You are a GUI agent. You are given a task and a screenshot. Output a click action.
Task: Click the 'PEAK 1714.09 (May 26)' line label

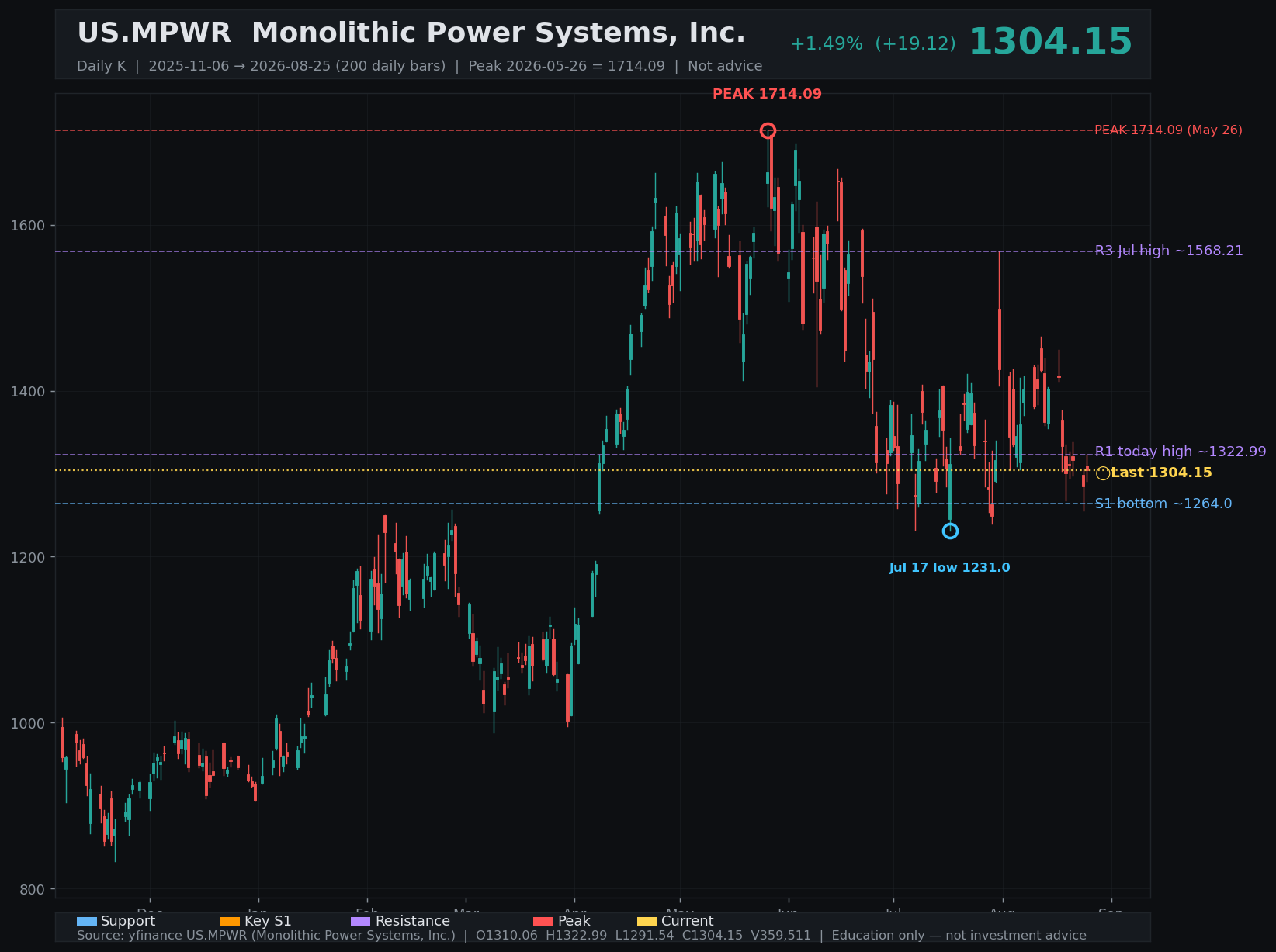point(1168,130)
